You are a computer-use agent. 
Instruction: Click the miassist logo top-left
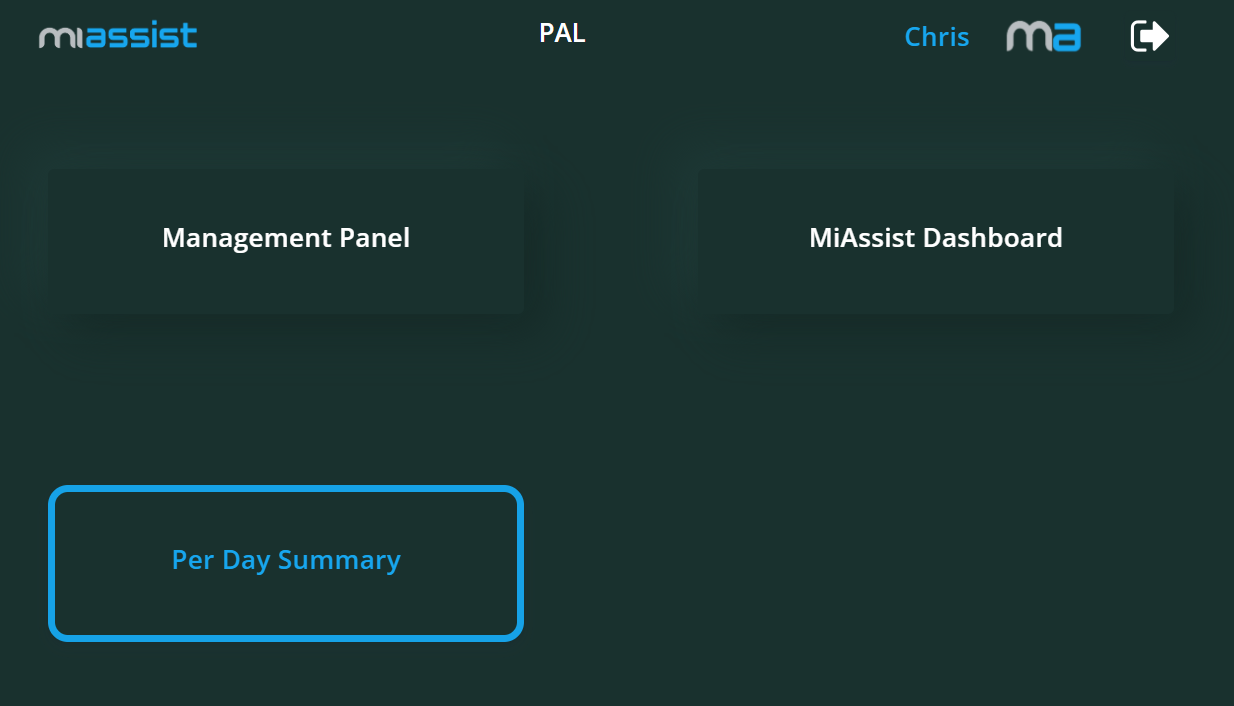[x=118, y=37]
